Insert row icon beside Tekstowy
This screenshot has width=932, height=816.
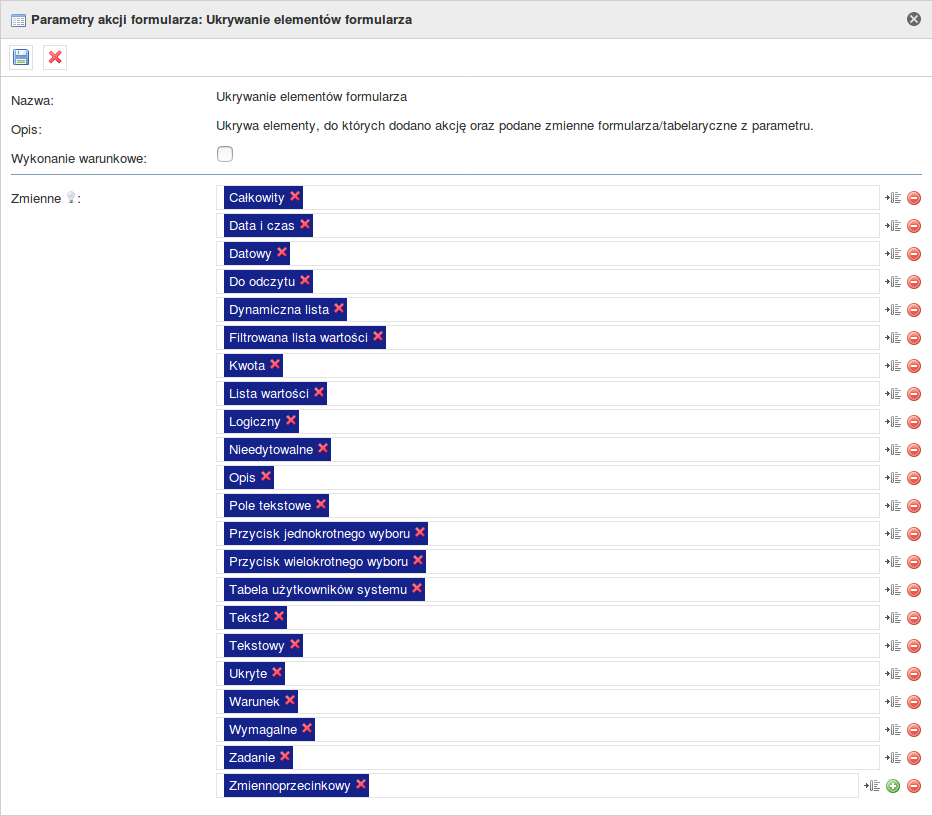[x=893, y=645]
